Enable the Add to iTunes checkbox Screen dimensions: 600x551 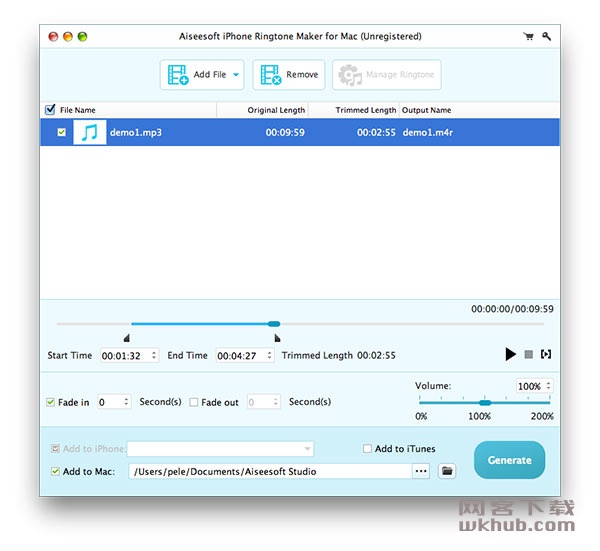point(367,448)
